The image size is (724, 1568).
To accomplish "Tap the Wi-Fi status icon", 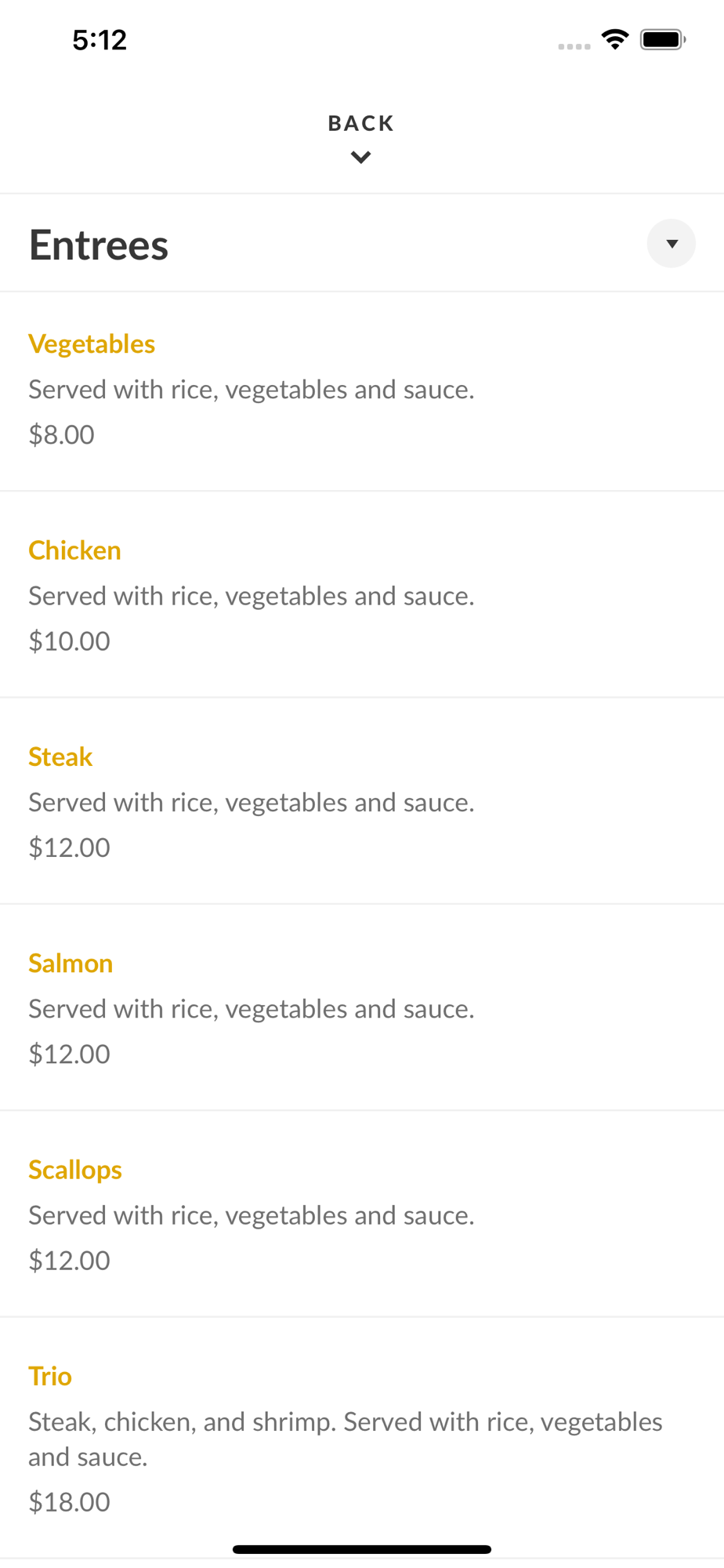I will click(x=616, y=39).
